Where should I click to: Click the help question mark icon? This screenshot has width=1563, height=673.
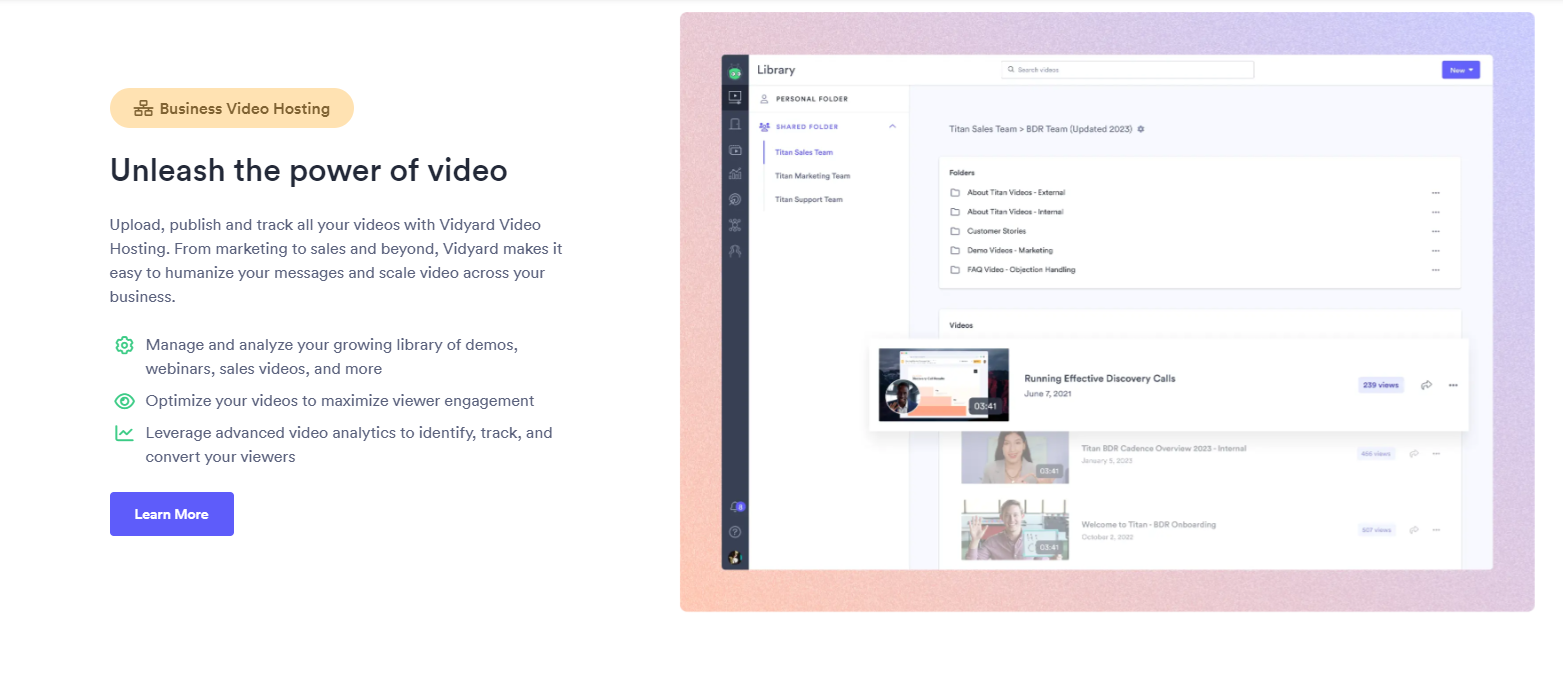(x=735, y=532)
